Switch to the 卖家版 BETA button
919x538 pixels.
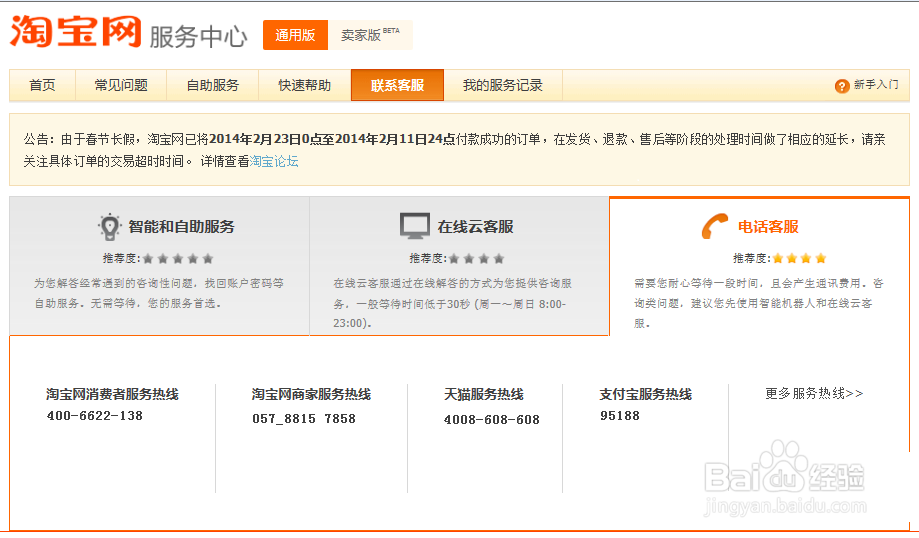(370, 35)
